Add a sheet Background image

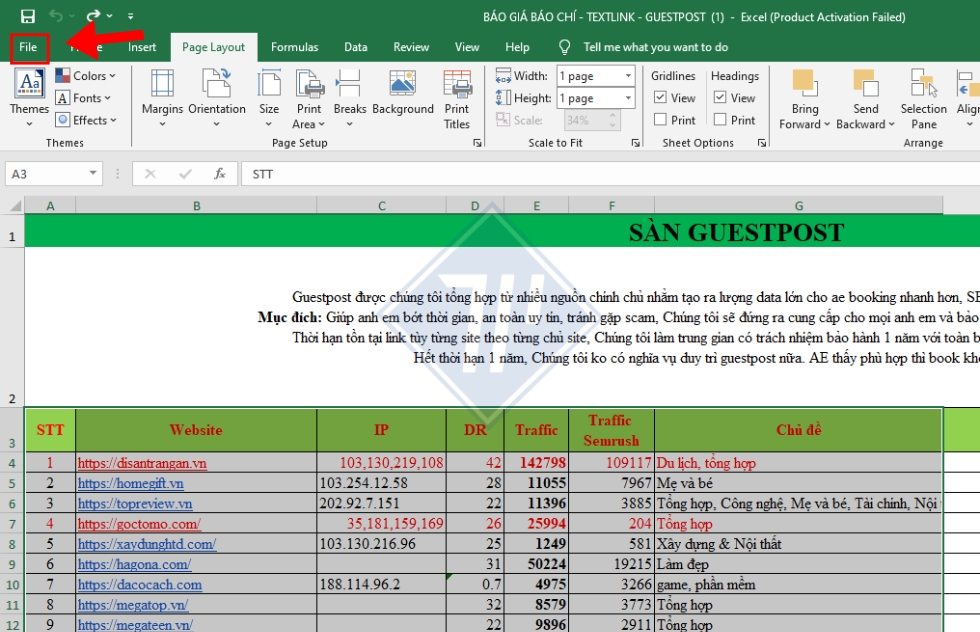click(402, 100)
